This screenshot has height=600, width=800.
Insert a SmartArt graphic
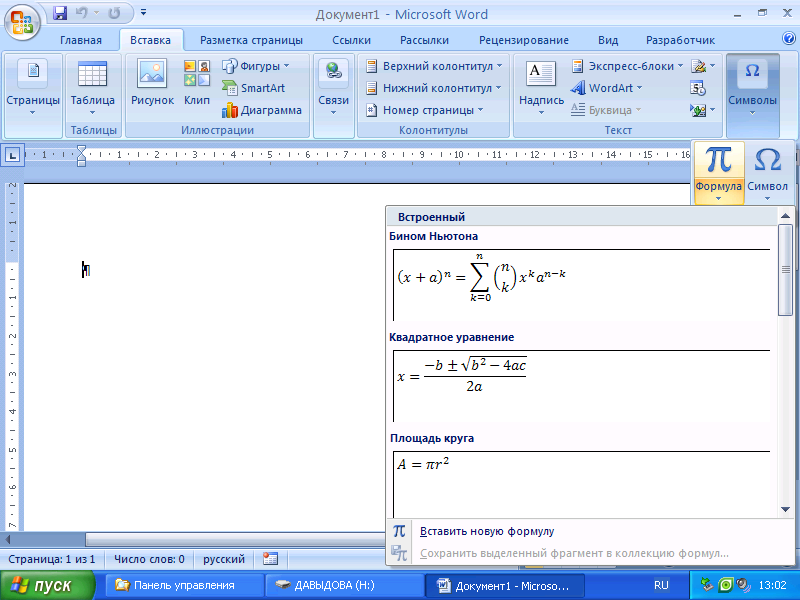pos(254,88)
